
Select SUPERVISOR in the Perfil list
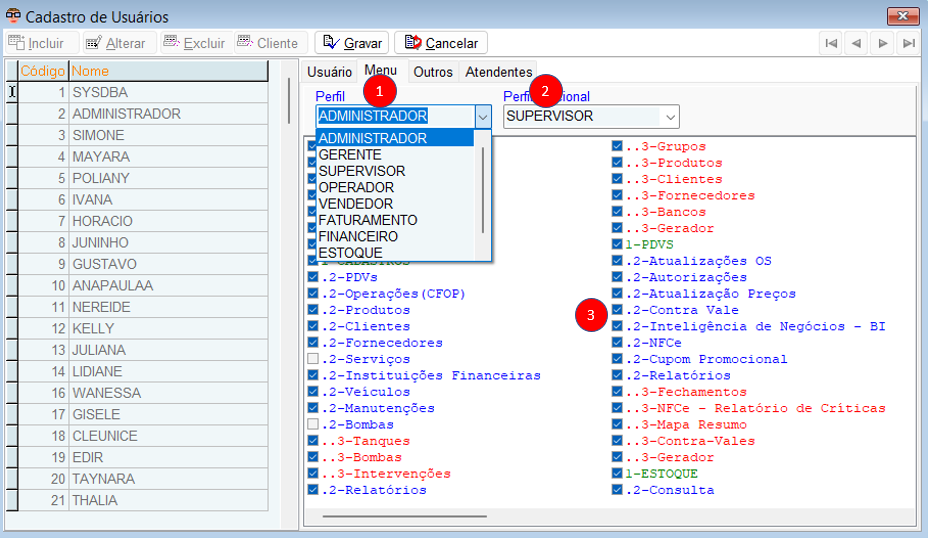[395, 171]
